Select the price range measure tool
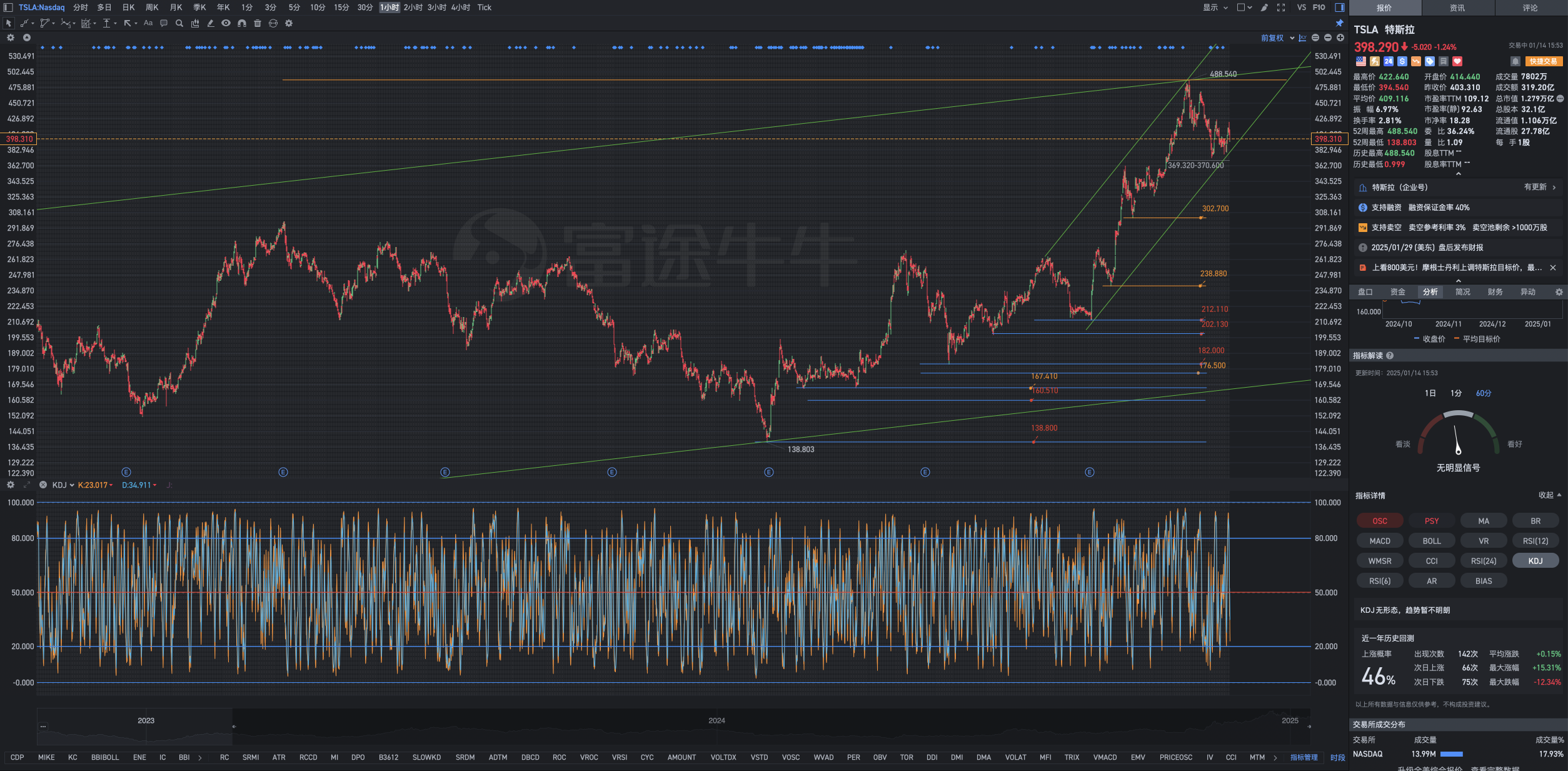Screen dimensions: 1568x771 pyautogui.click(x=107, y=23)
